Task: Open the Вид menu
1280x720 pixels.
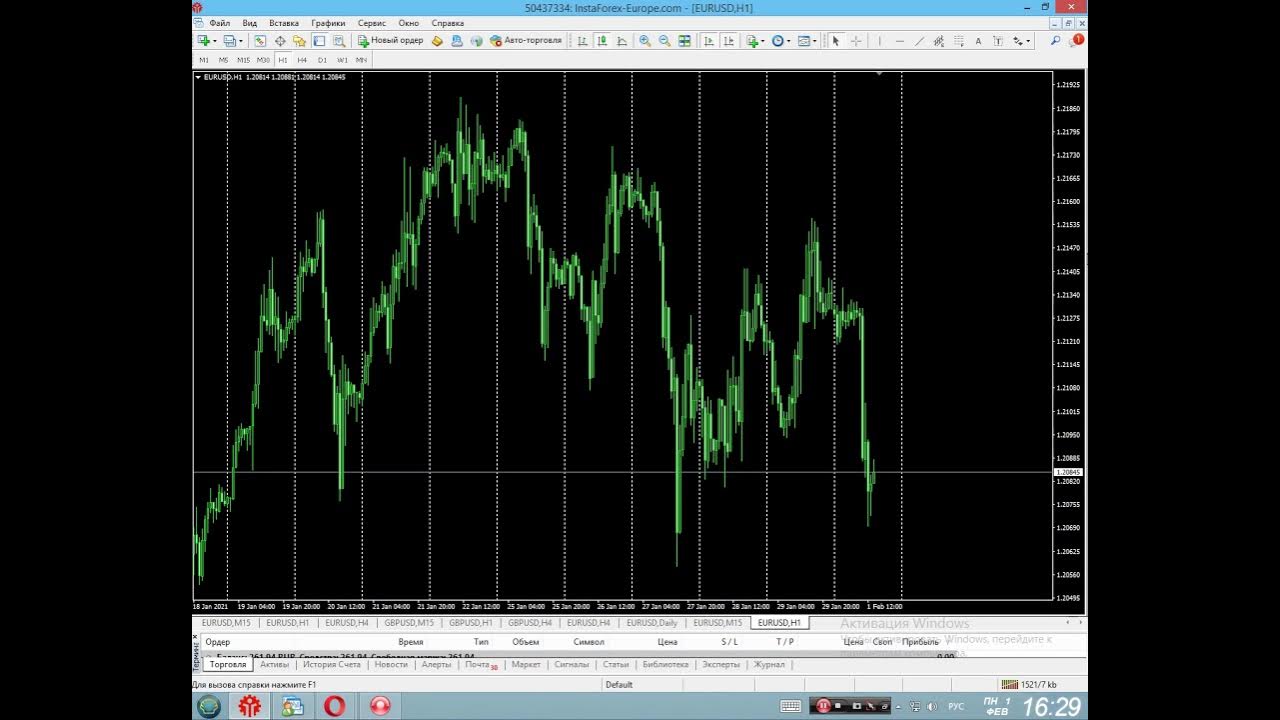Action: pyautogui.click(x=250, y=23)
